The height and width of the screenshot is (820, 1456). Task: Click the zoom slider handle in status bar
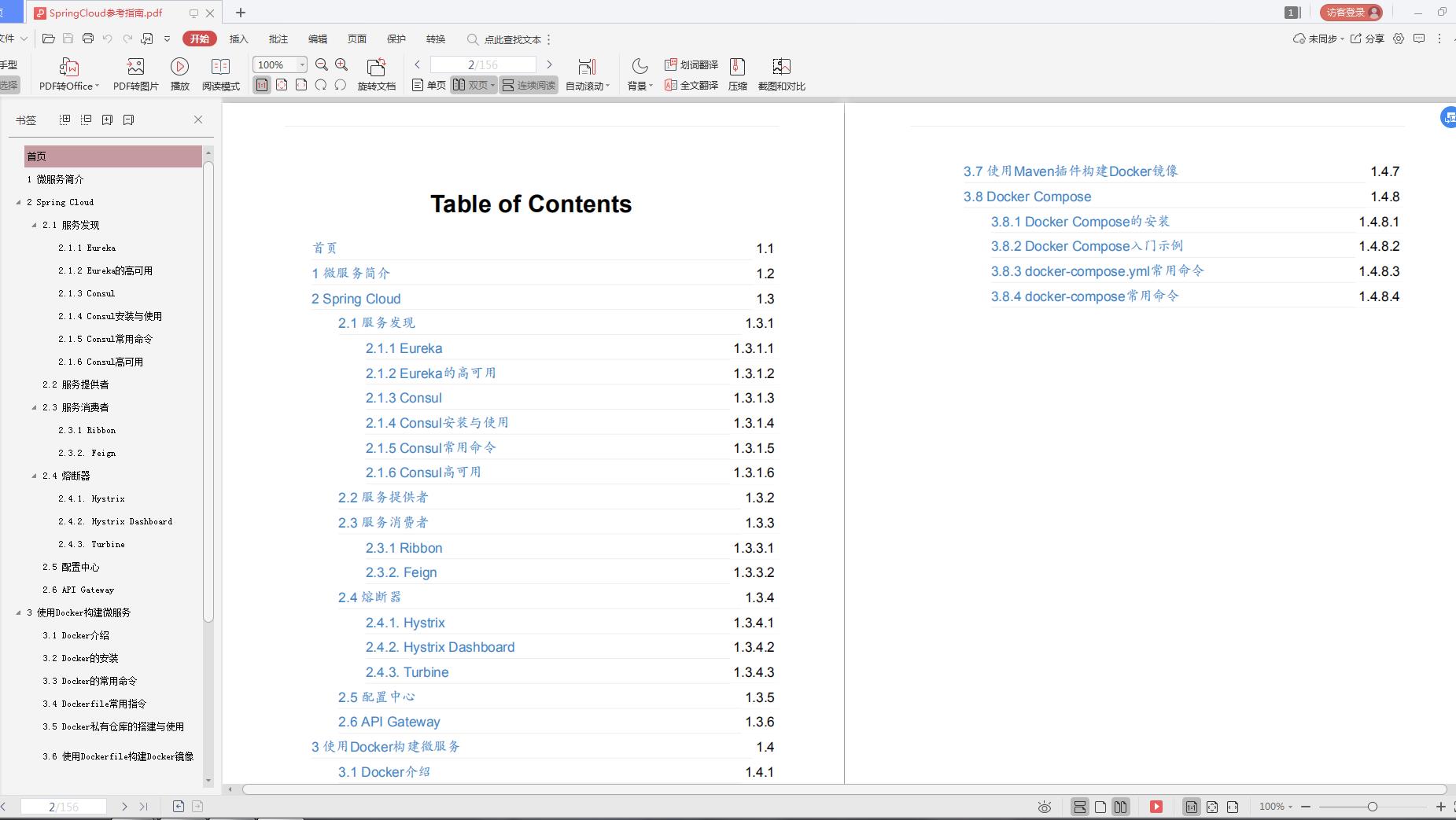[x=1373, y=807]
